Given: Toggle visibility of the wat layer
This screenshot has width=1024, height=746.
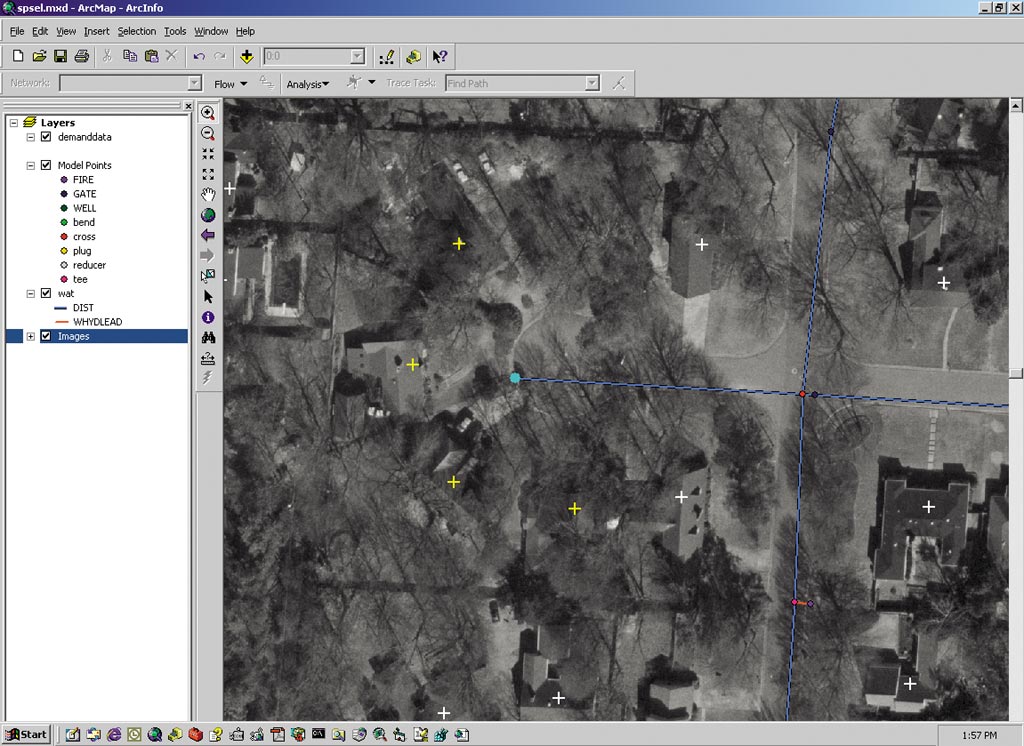Looking at the screenshot, I should [46, 294].
